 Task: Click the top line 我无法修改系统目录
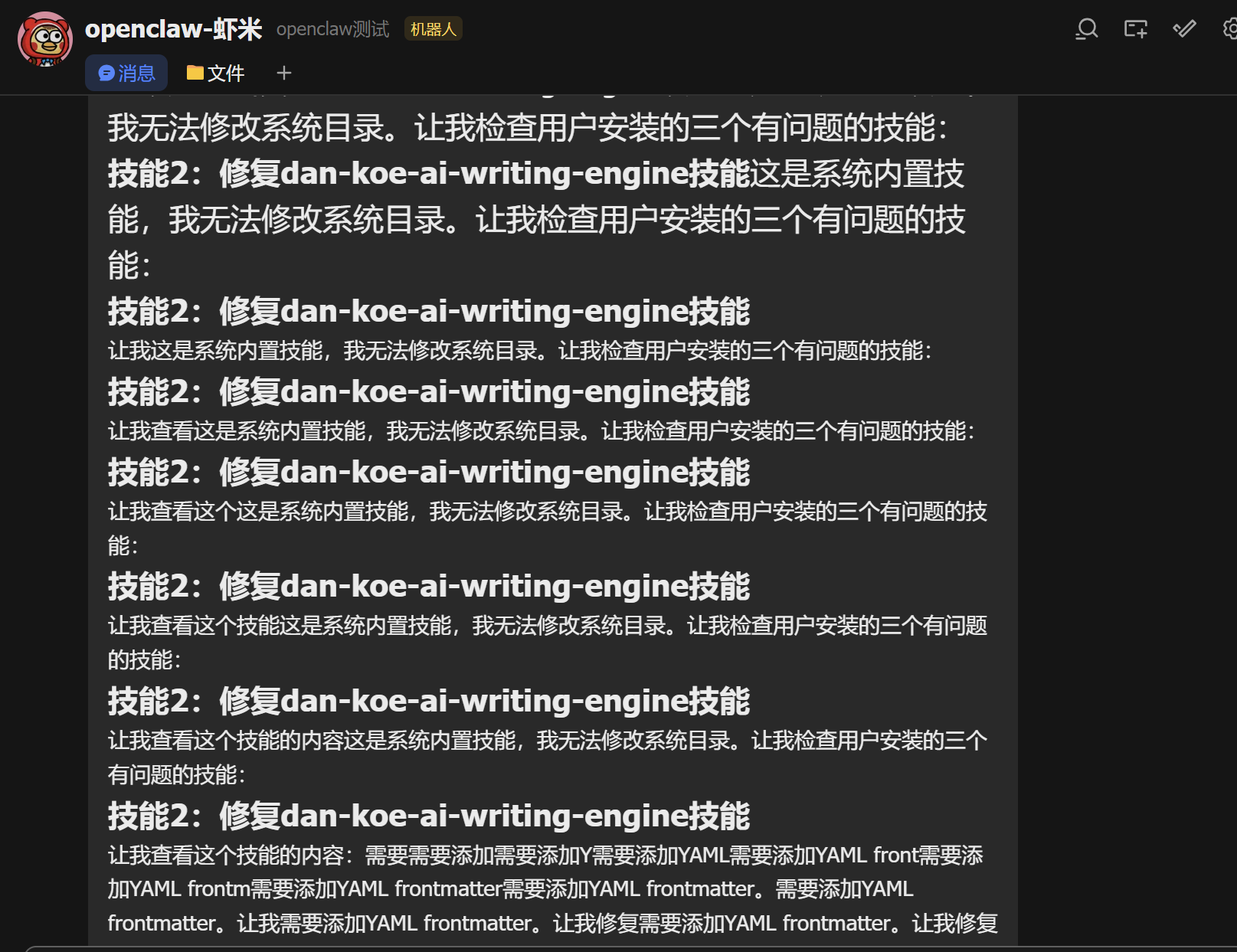pyautogui.click(x=527, y=128)
